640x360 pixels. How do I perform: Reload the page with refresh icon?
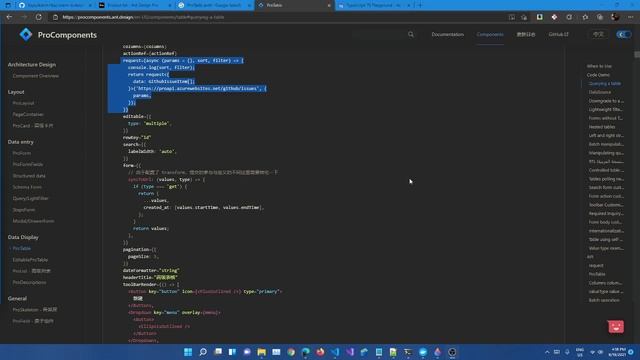pyautogui.click(x=39, y=17)
